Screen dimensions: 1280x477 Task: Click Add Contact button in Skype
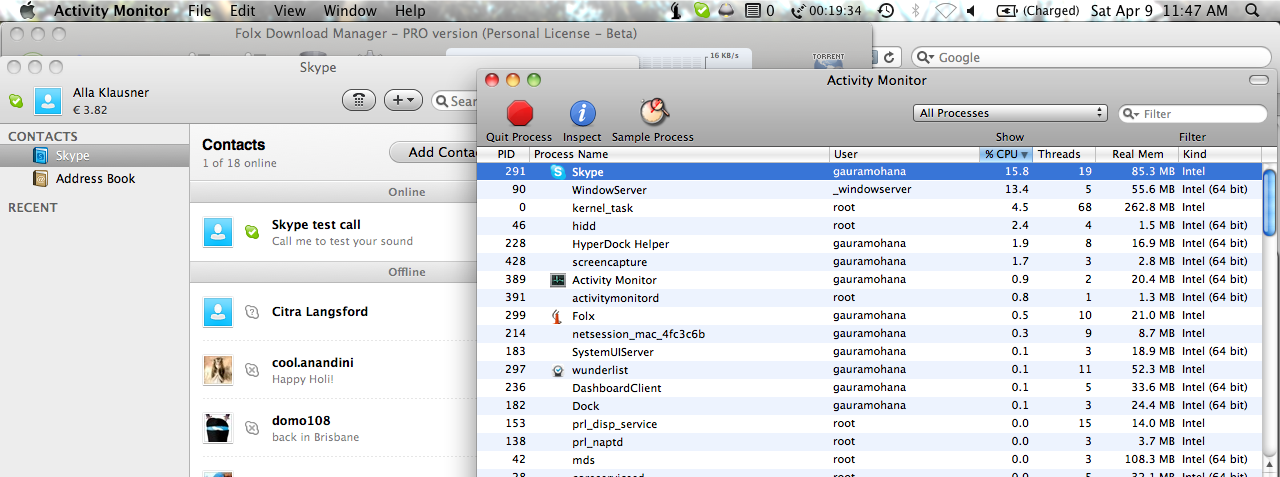(433, 152)
